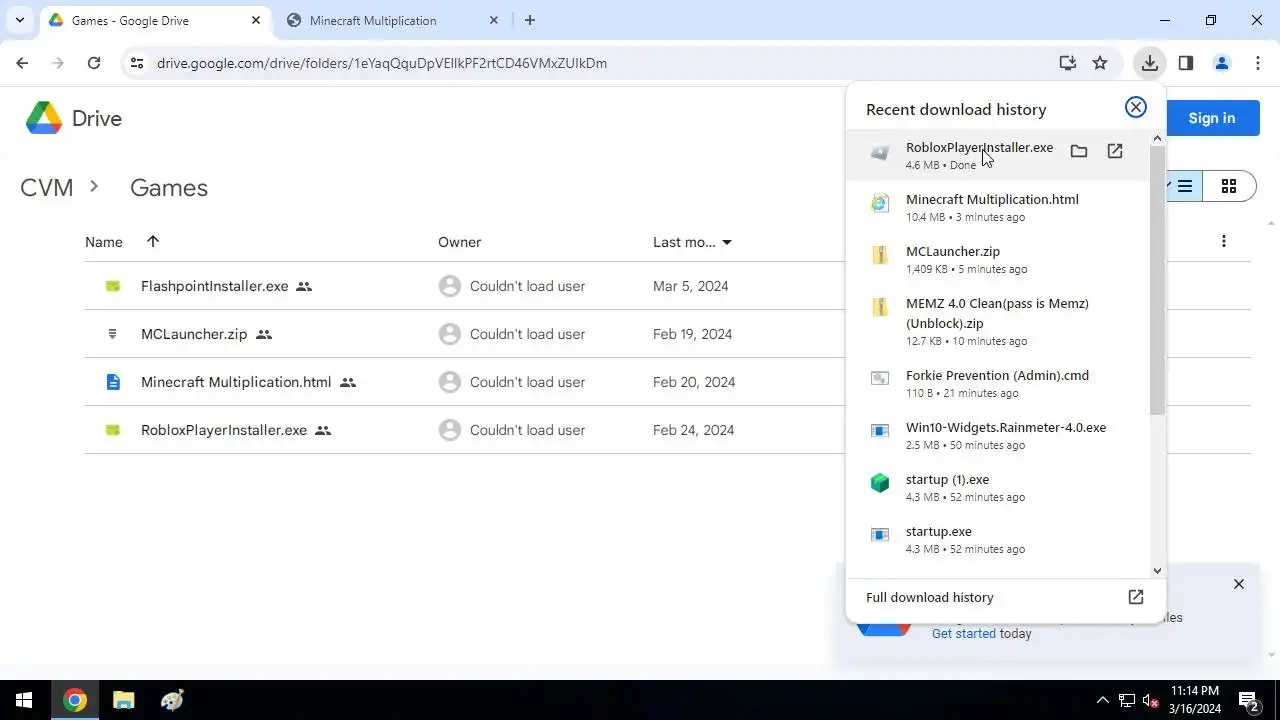Image resolution: width=1280 pixels, height=720 pixels.
Task: Click the Minecraft Multiplication.html doc icon in Drive
Action: (x=113, y=382)
